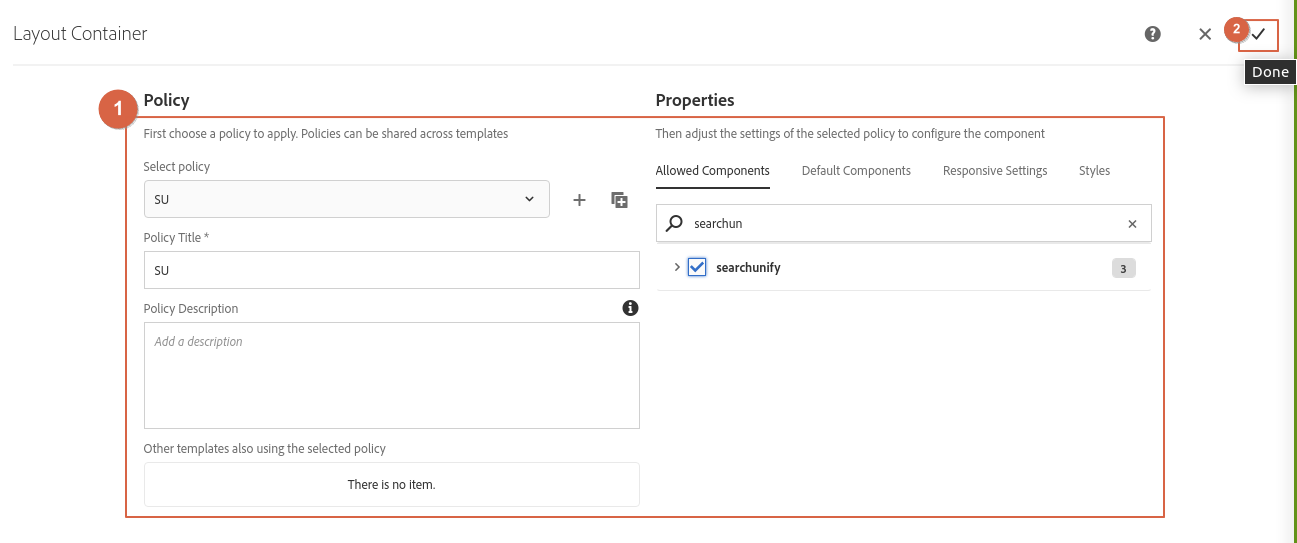Click the searchunify group label
1297x543 pixels.
[x=748, y=268]
